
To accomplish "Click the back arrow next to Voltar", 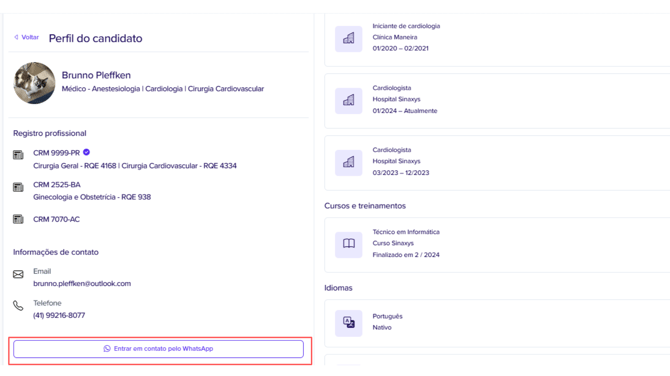I will pos(16,37).
